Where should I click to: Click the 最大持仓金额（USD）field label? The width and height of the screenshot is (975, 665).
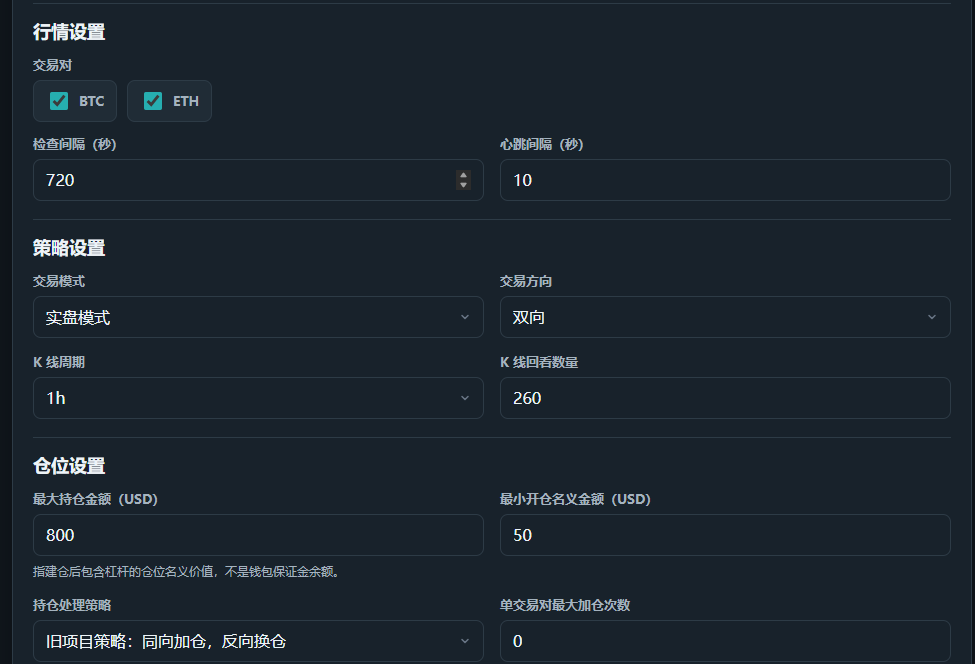point(95,499)
